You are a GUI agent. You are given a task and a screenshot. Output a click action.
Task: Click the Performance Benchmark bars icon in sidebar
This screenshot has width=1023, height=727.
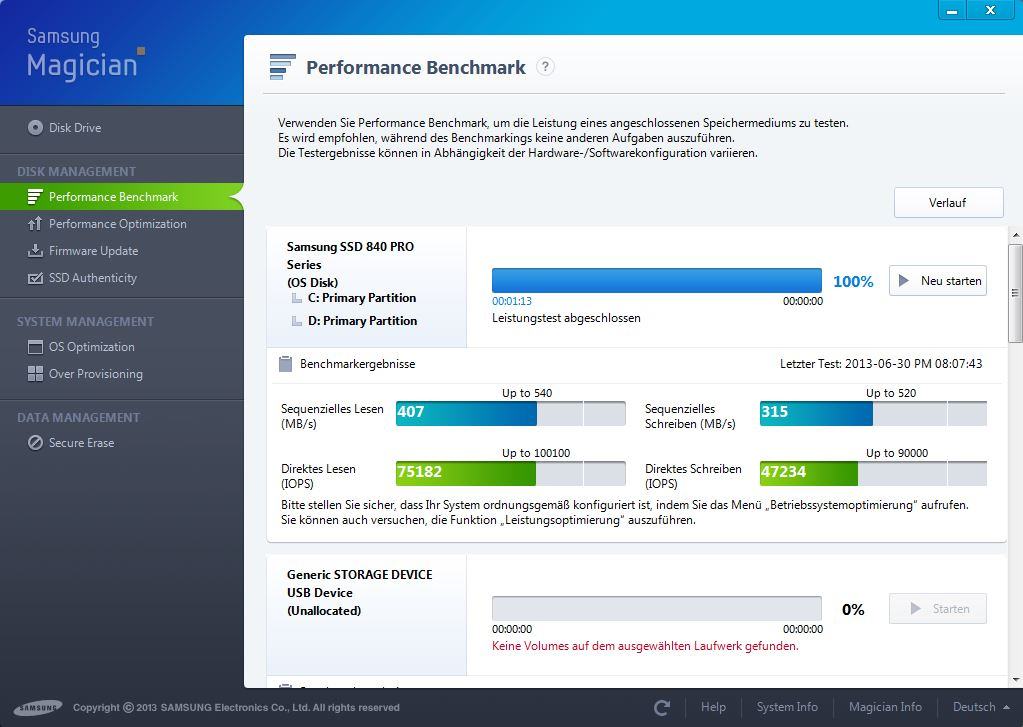pos(35,196)
